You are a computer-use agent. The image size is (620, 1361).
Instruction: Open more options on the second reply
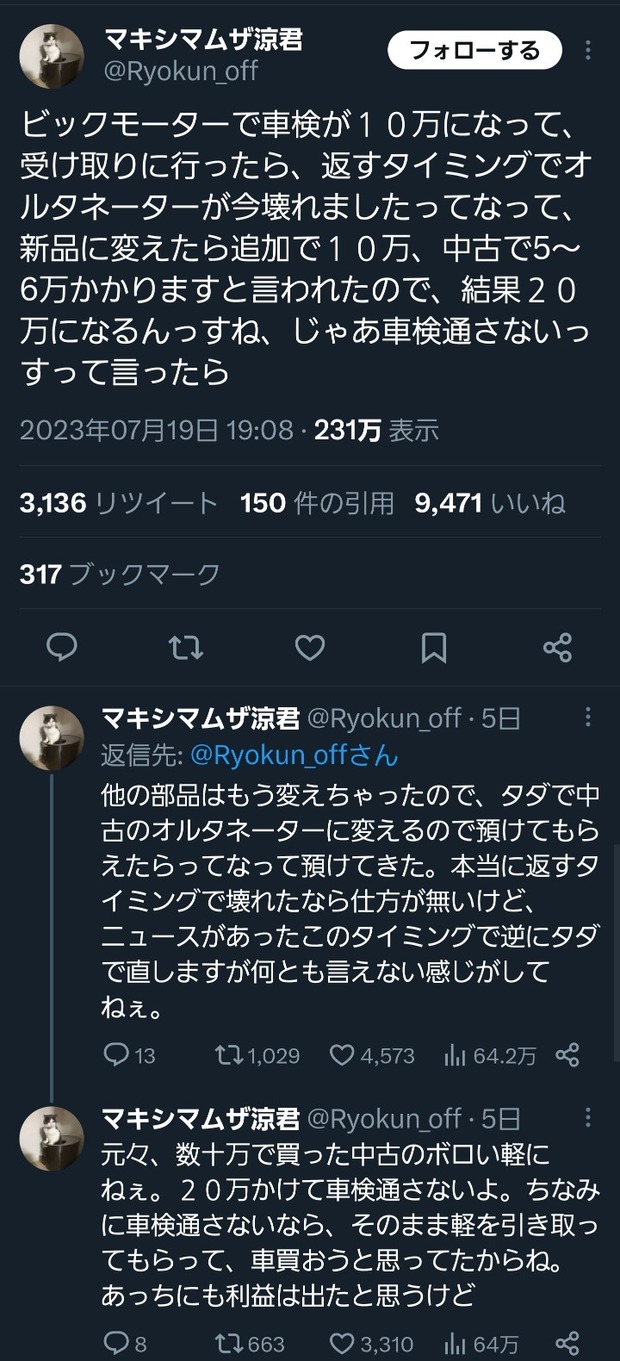(589, 1118)
